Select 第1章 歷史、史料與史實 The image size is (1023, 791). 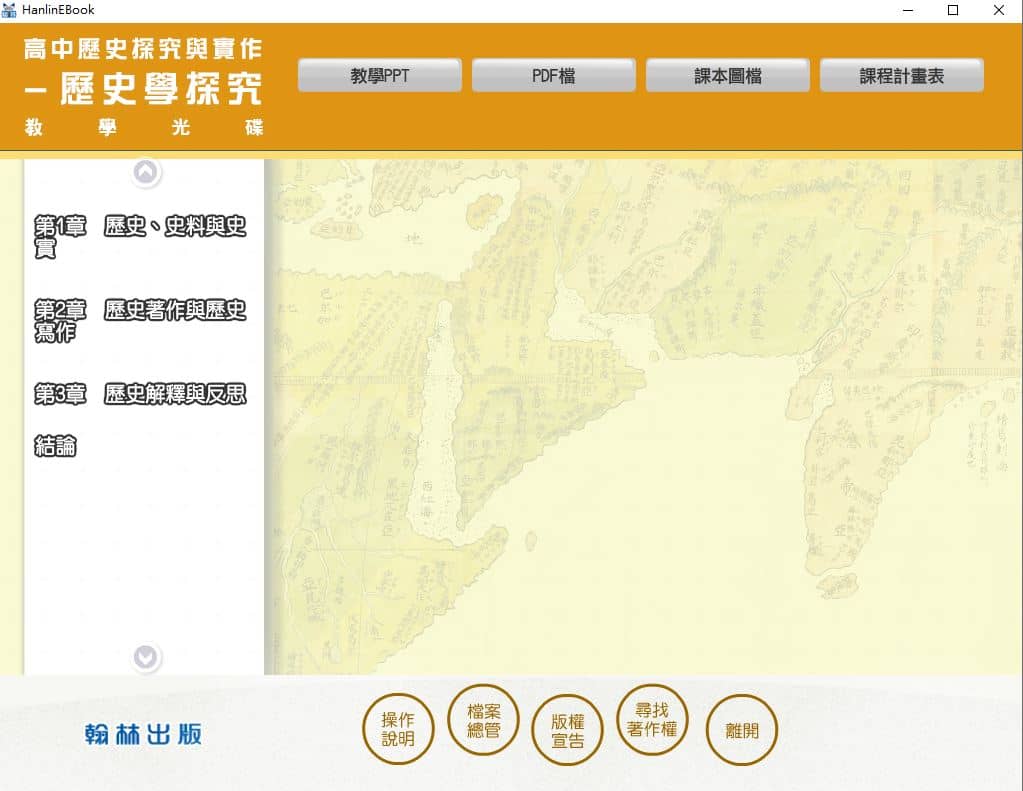coord(140,236)
